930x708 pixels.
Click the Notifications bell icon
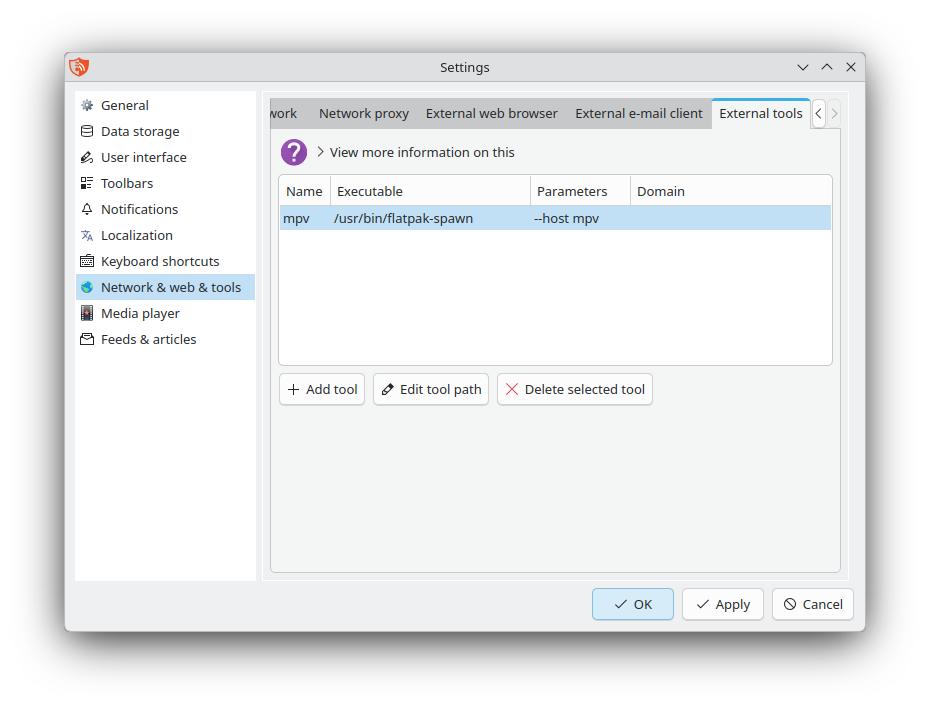[87, 209]
